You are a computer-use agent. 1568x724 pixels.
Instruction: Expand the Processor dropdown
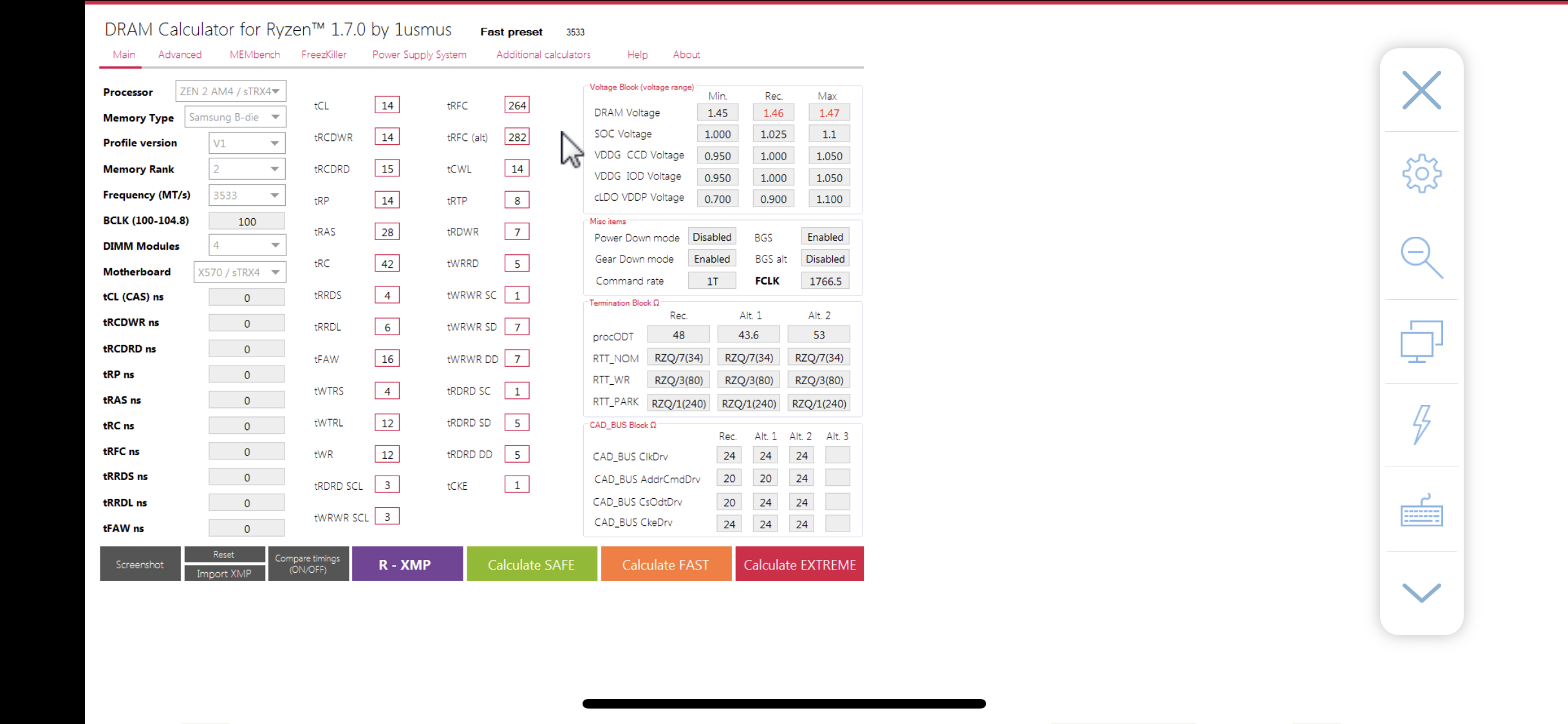coord(230,91)
